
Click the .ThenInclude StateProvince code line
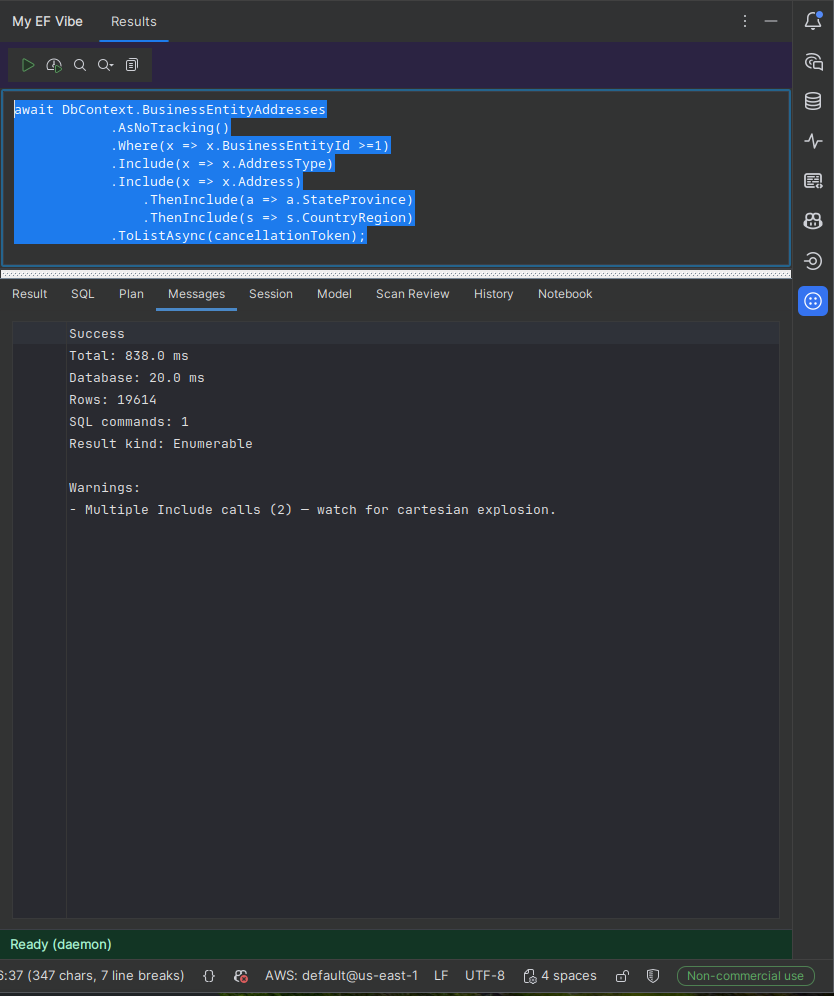(278, 199)
